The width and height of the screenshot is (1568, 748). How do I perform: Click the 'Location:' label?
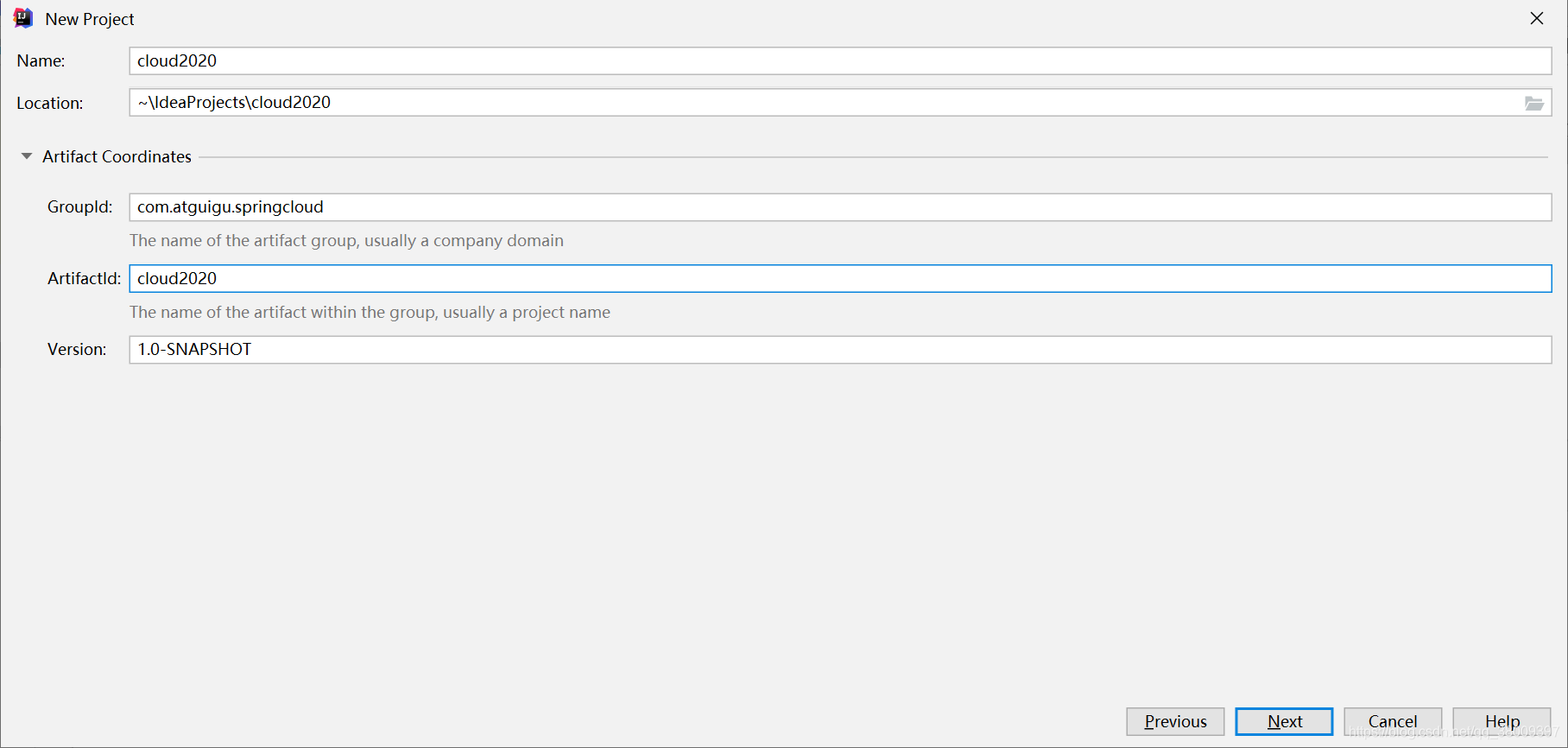point(49,104)
